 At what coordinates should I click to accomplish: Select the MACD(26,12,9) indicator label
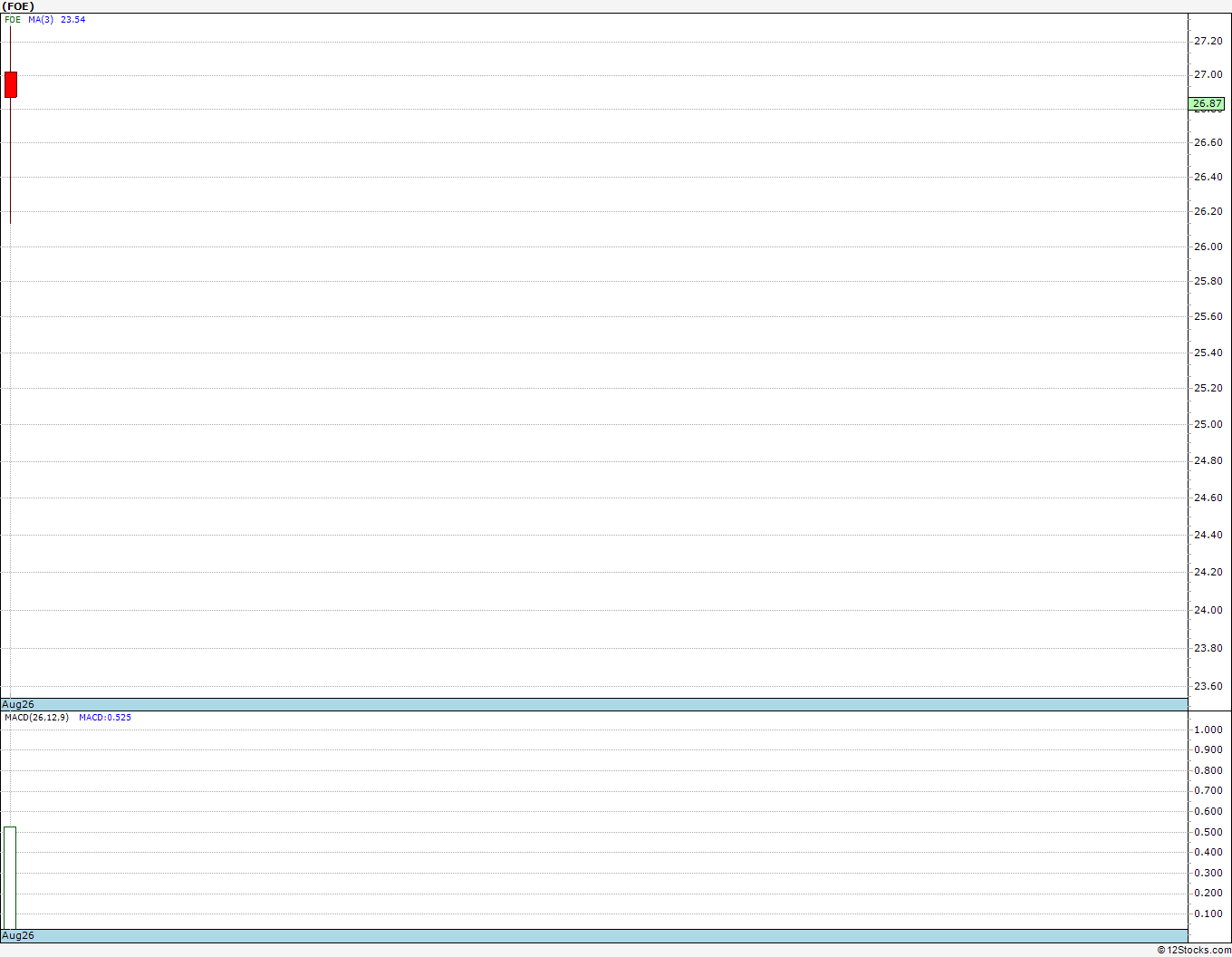coord(36,717)
